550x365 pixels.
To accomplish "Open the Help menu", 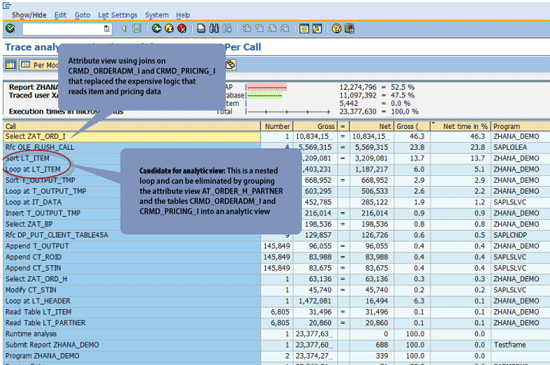I will point(183,15).
